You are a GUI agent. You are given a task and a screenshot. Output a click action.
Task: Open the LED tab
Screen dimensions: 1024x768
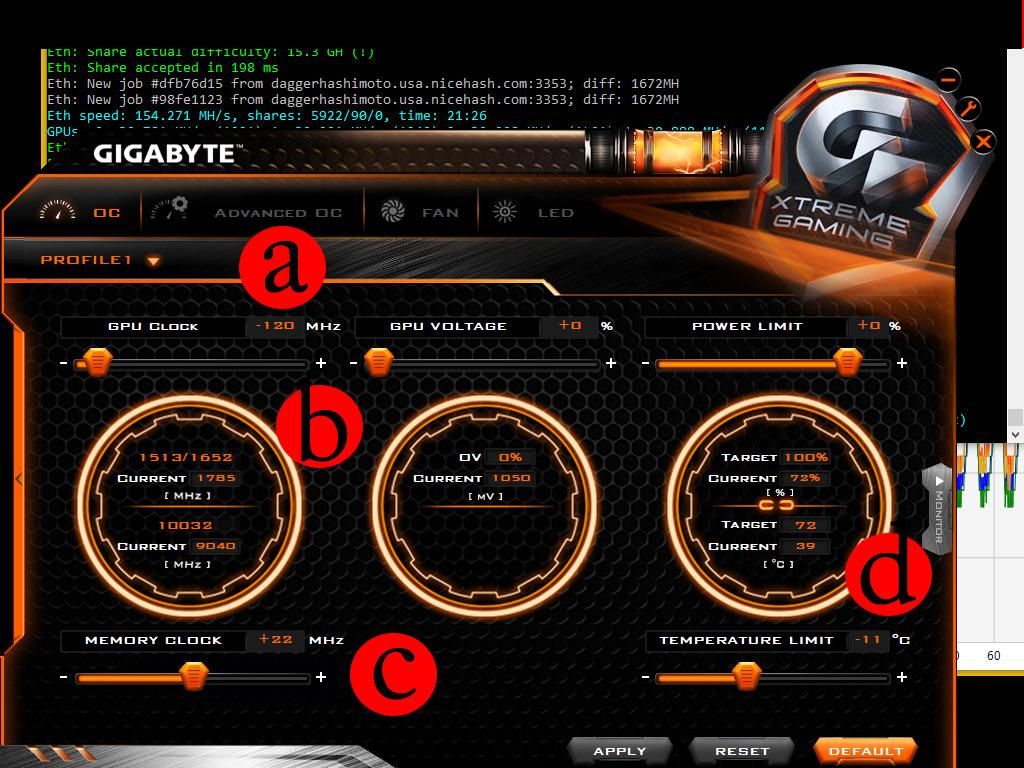coord(533,212)
